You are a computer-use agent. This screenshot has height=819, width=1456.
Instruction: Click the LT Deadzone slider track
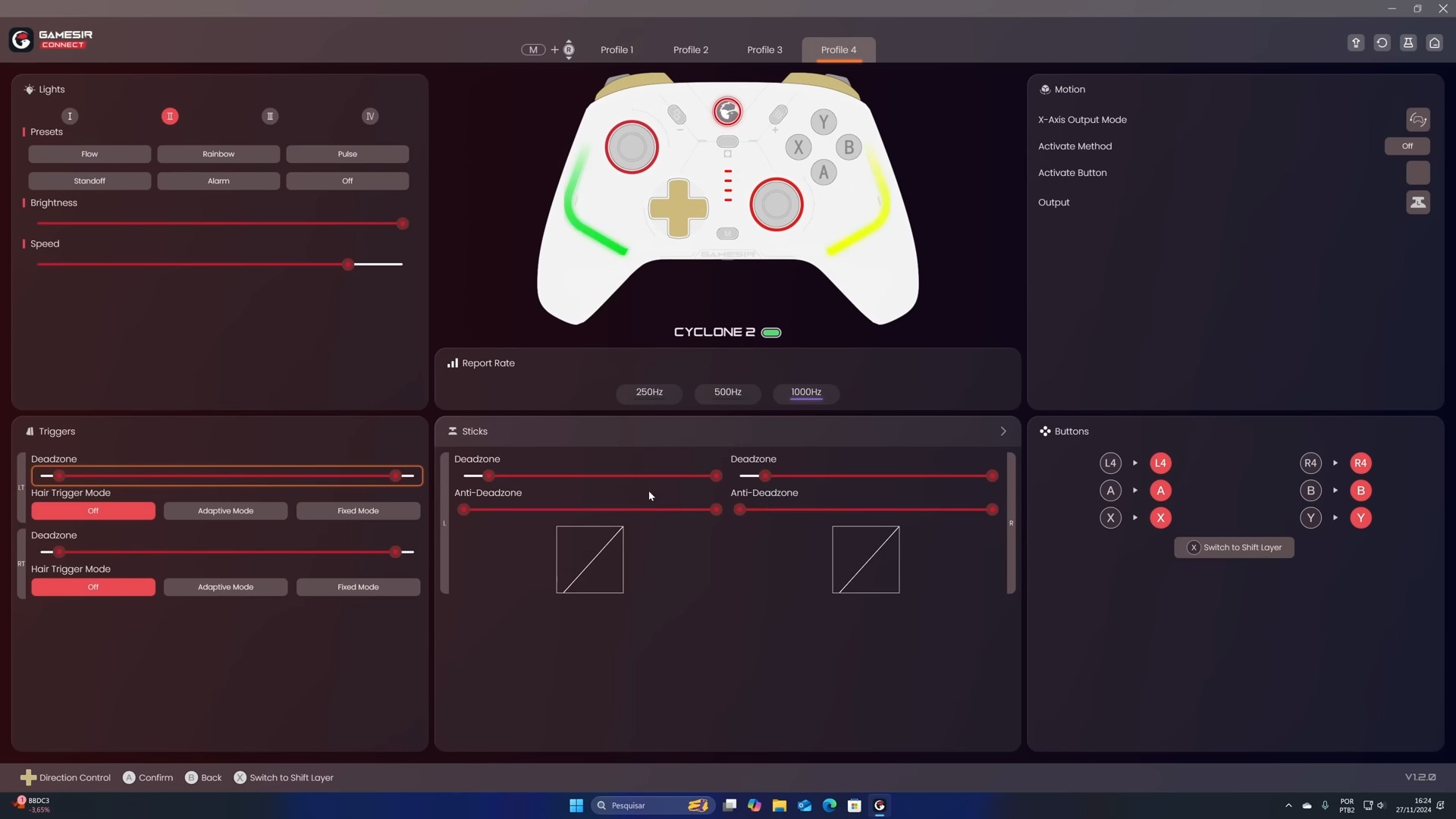point(227,476)
